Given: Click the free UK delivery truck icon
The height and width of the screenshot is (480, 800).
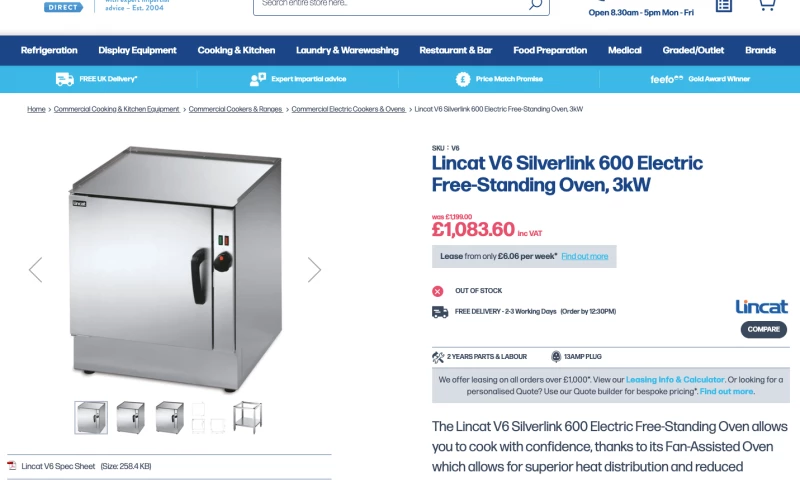Looking at the screenshot, I should tap(65, 79).
